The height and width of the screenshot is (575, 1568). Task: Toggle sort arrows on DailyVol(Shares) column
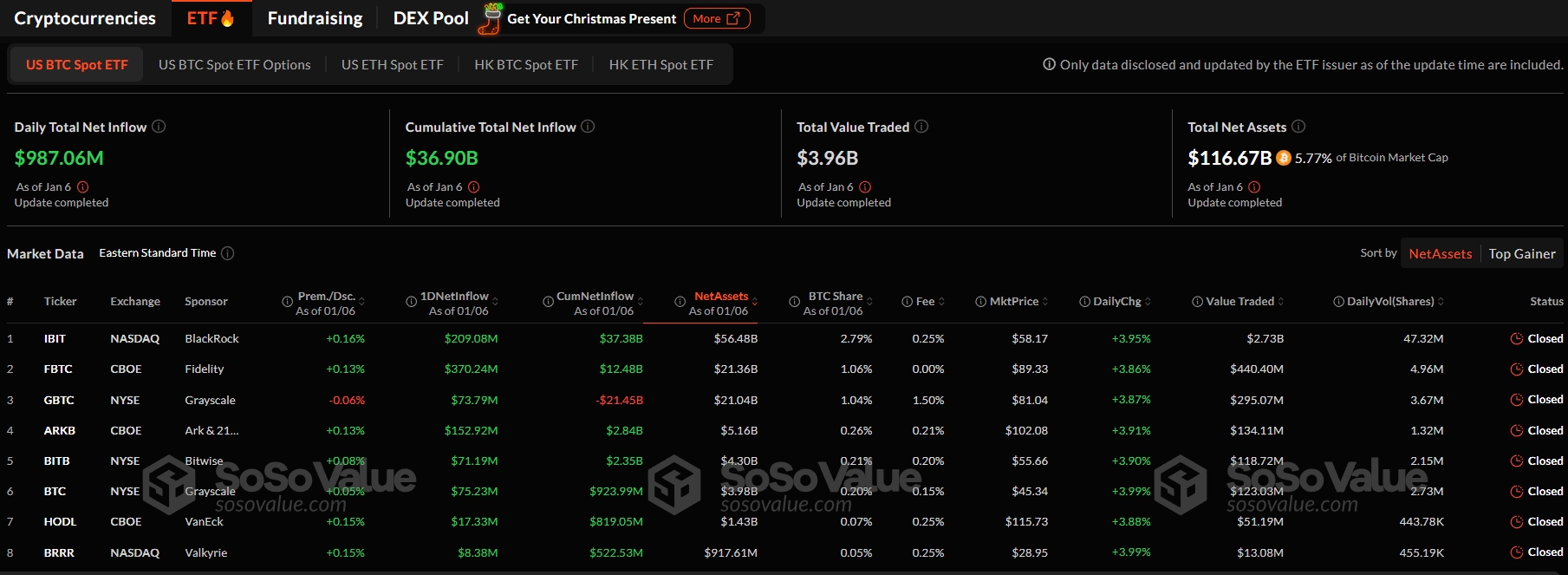click(x=1441, y=302)
